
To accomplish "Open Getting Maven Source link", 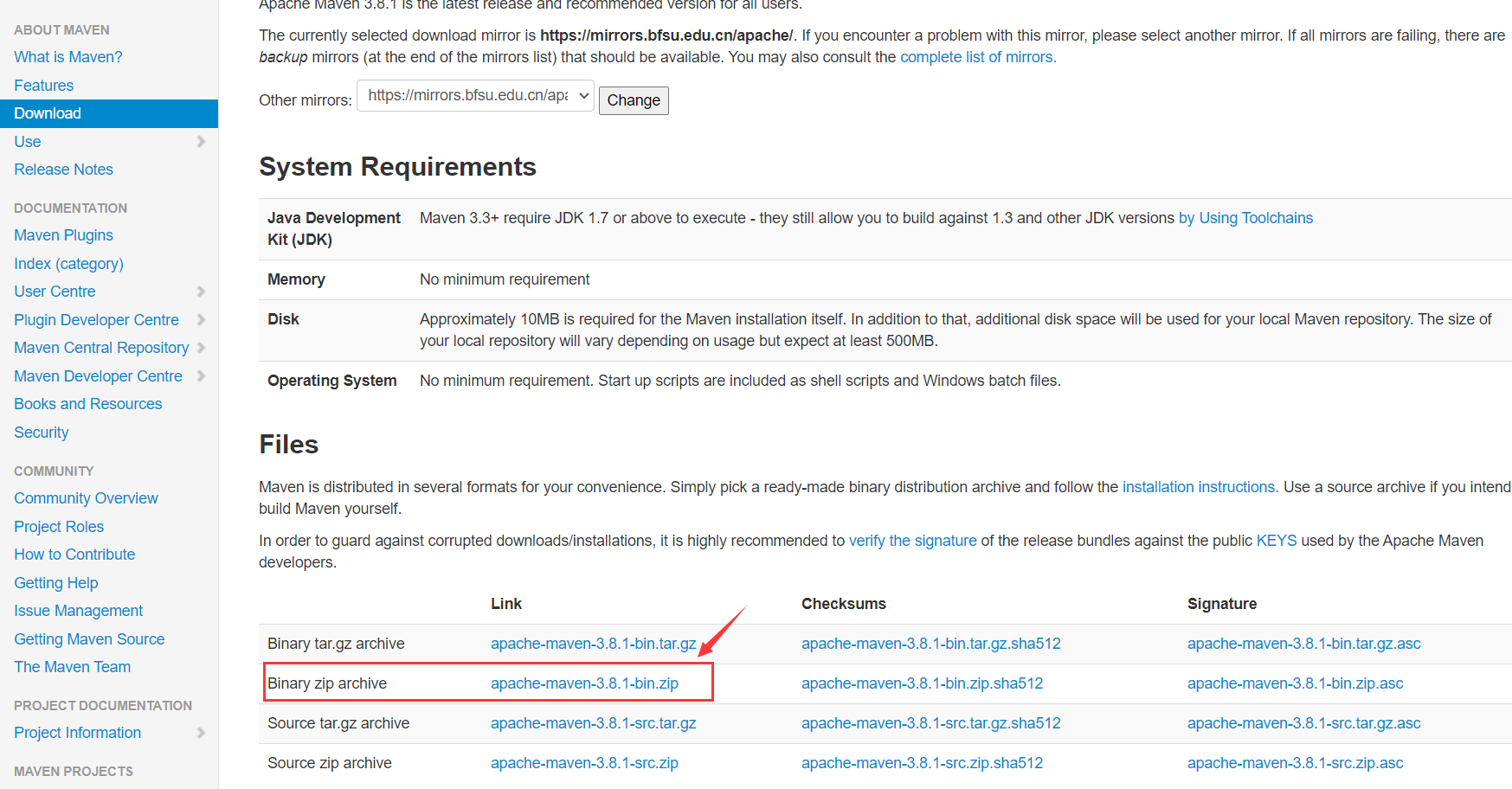I will coord(90,639).
